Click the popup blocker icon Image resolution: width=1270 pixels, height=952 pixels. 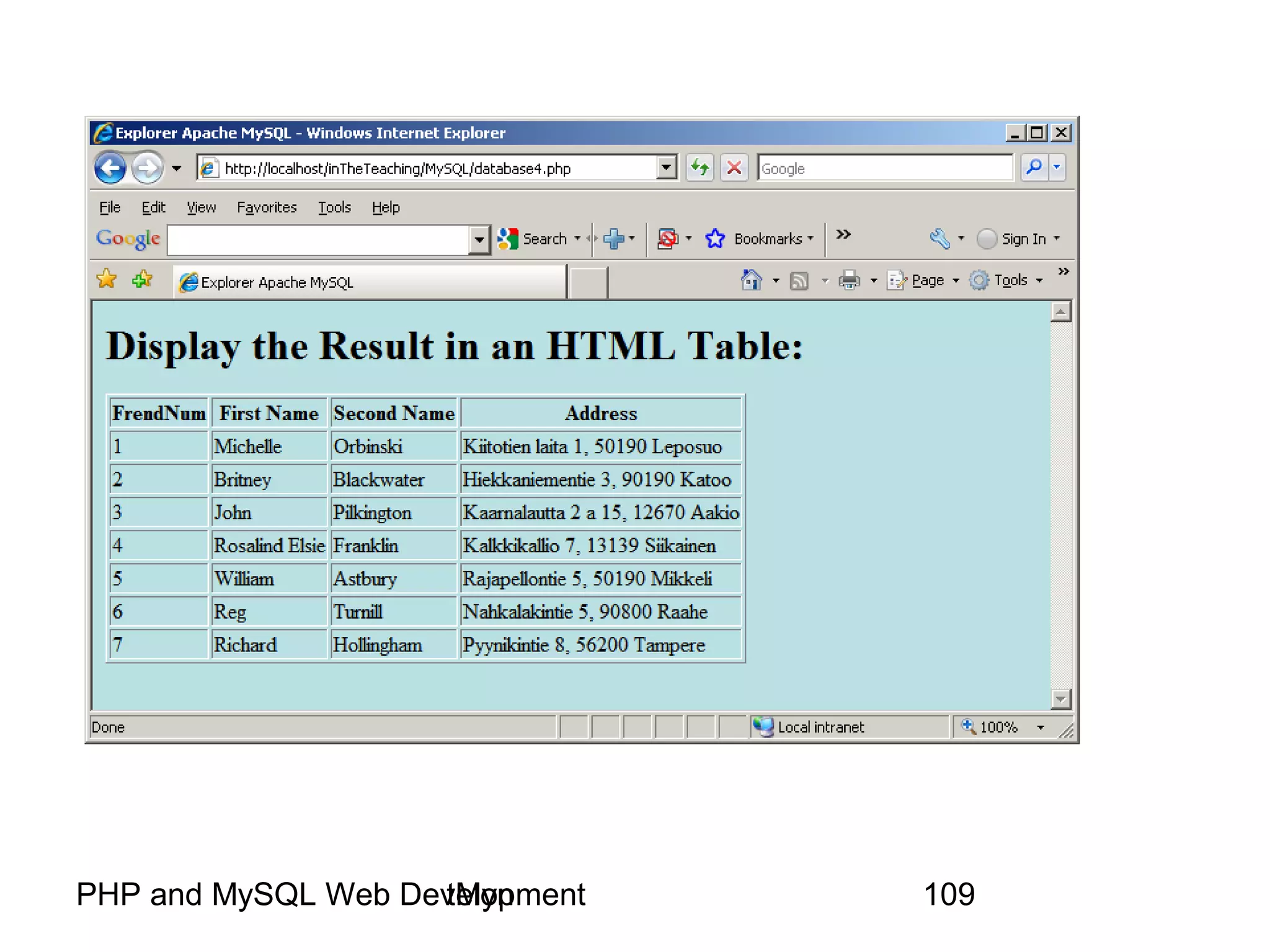click(668, 239)
